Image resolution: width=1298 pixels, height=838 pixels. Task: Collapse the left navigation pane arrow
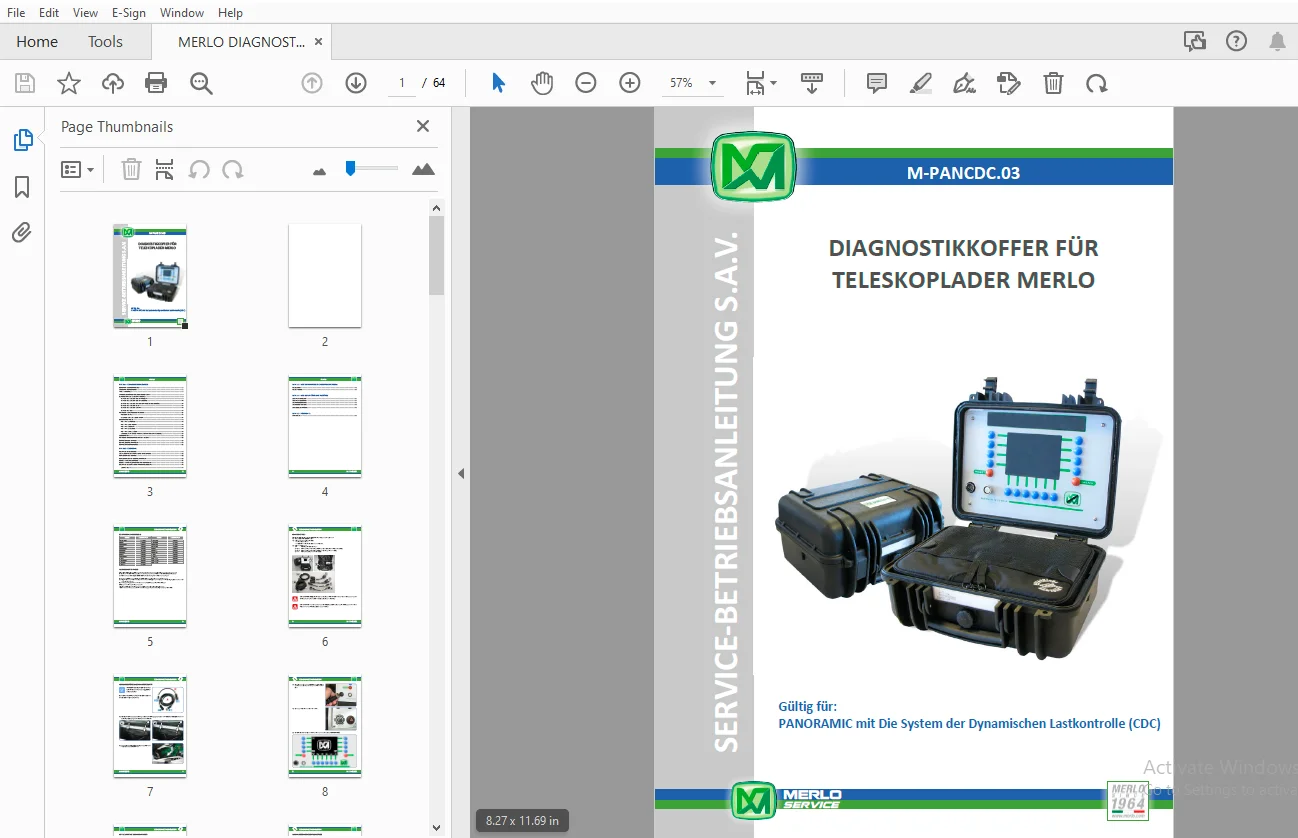461,473
